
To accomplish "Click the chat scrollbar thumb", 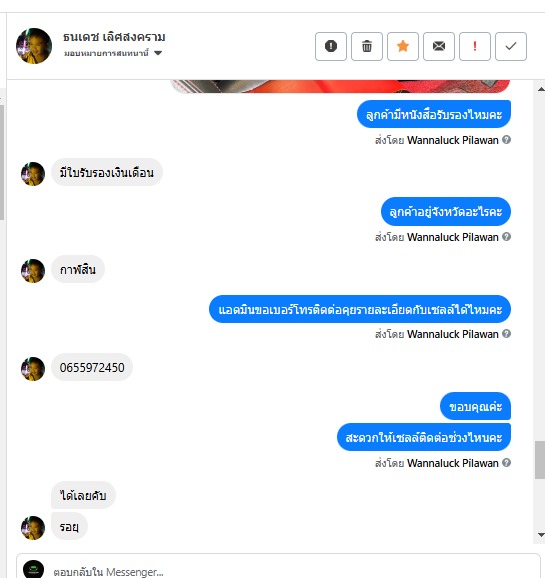I will (540, 460).
